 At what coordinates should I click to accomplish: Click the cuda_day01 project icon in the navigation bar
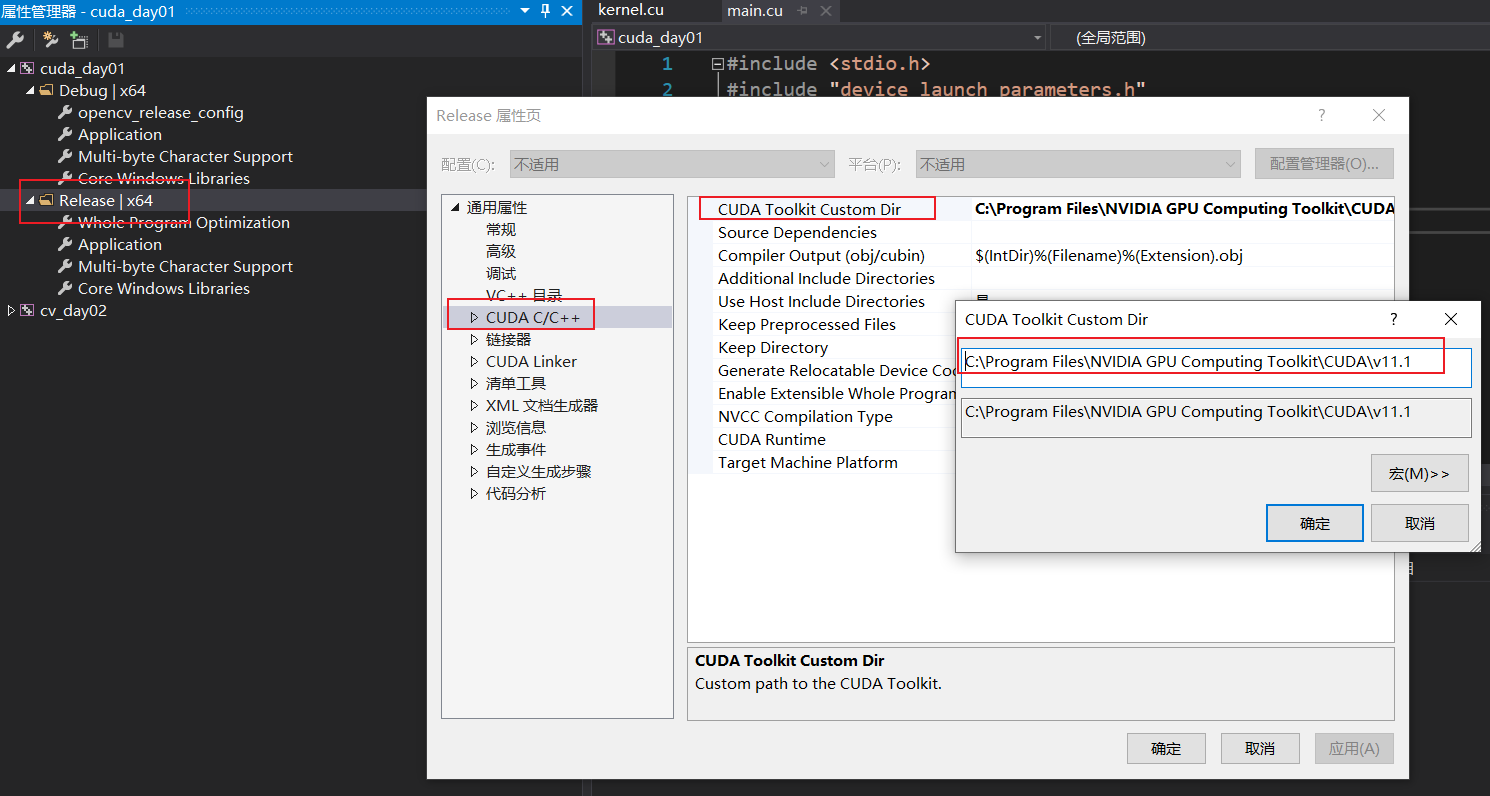coord(606,37)
